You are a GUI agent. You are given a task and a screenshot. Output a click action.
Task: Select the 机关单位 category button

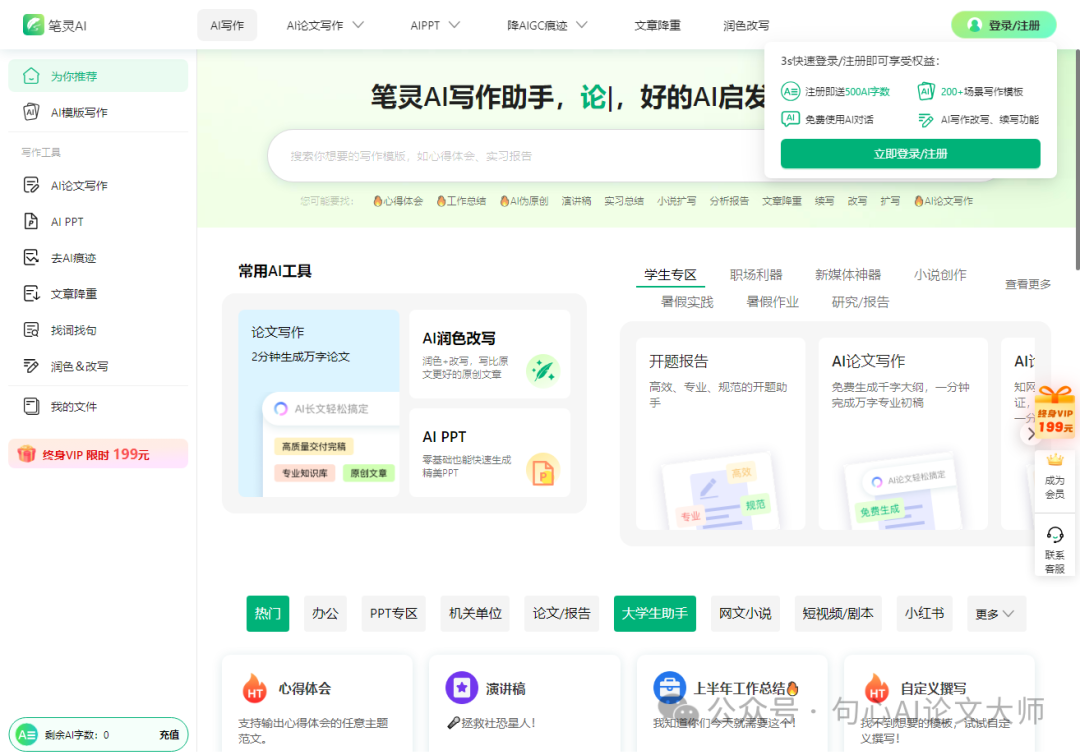pyautogui.click(x=475, y=613)
